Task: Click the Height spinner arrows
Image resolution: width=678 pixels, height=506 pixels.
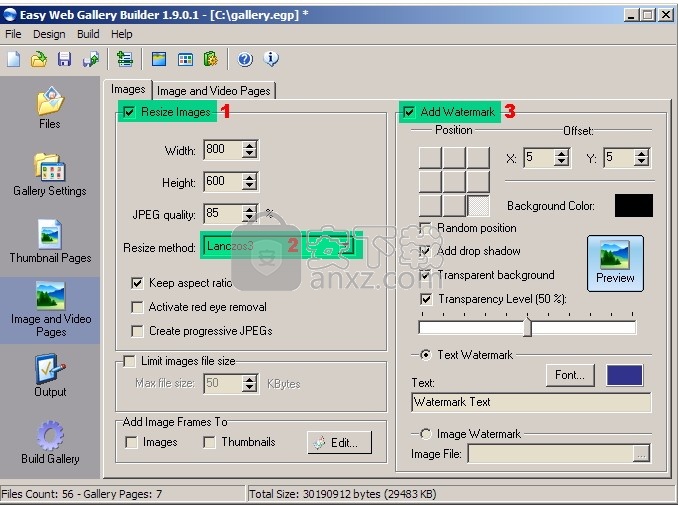Action: coord(249,182)
